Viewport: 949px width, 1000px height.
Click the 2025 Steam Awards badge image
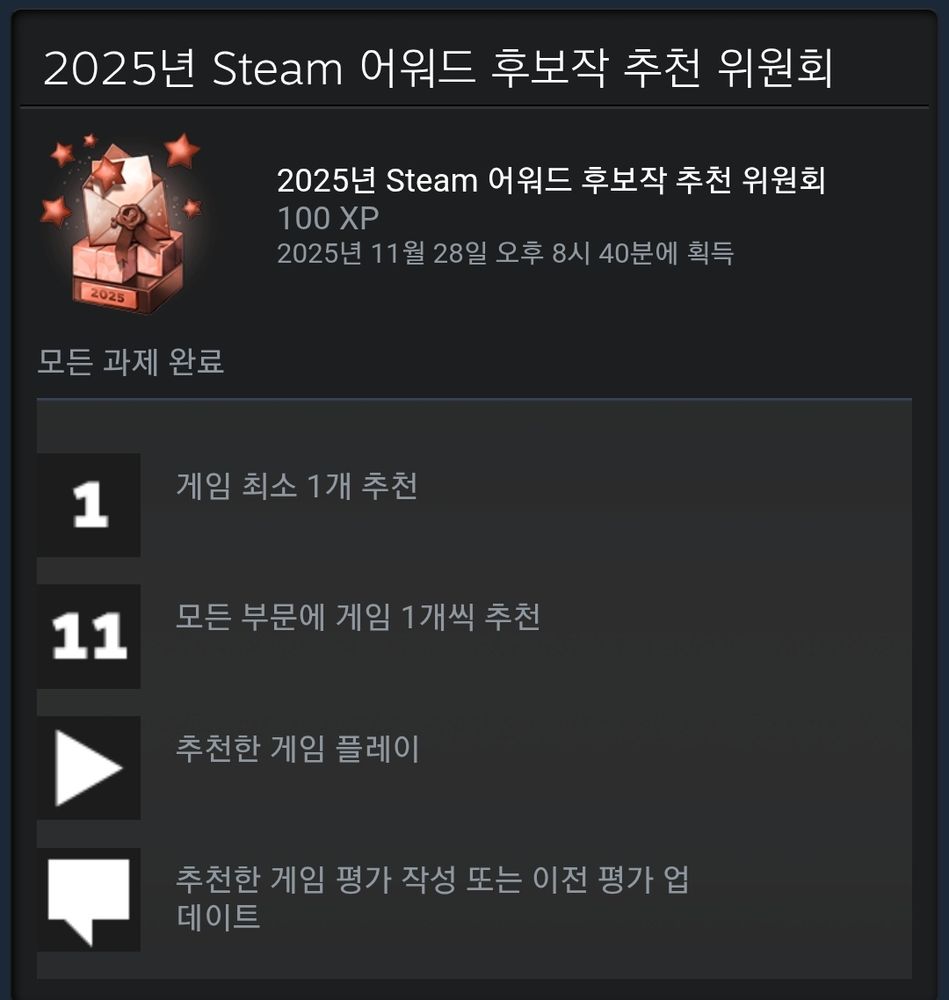pos(121,223)
